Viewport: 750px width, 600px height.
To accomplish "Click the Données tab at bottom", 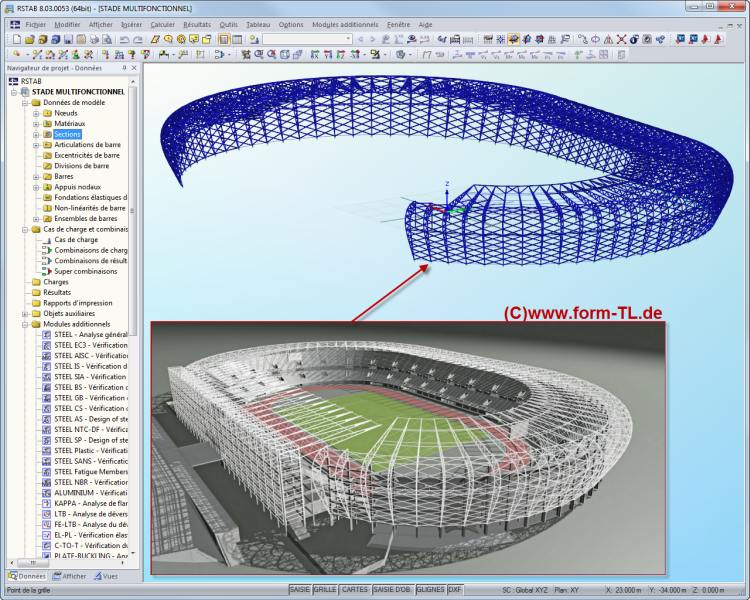I will pyautogui.click(x=27, y=576).
